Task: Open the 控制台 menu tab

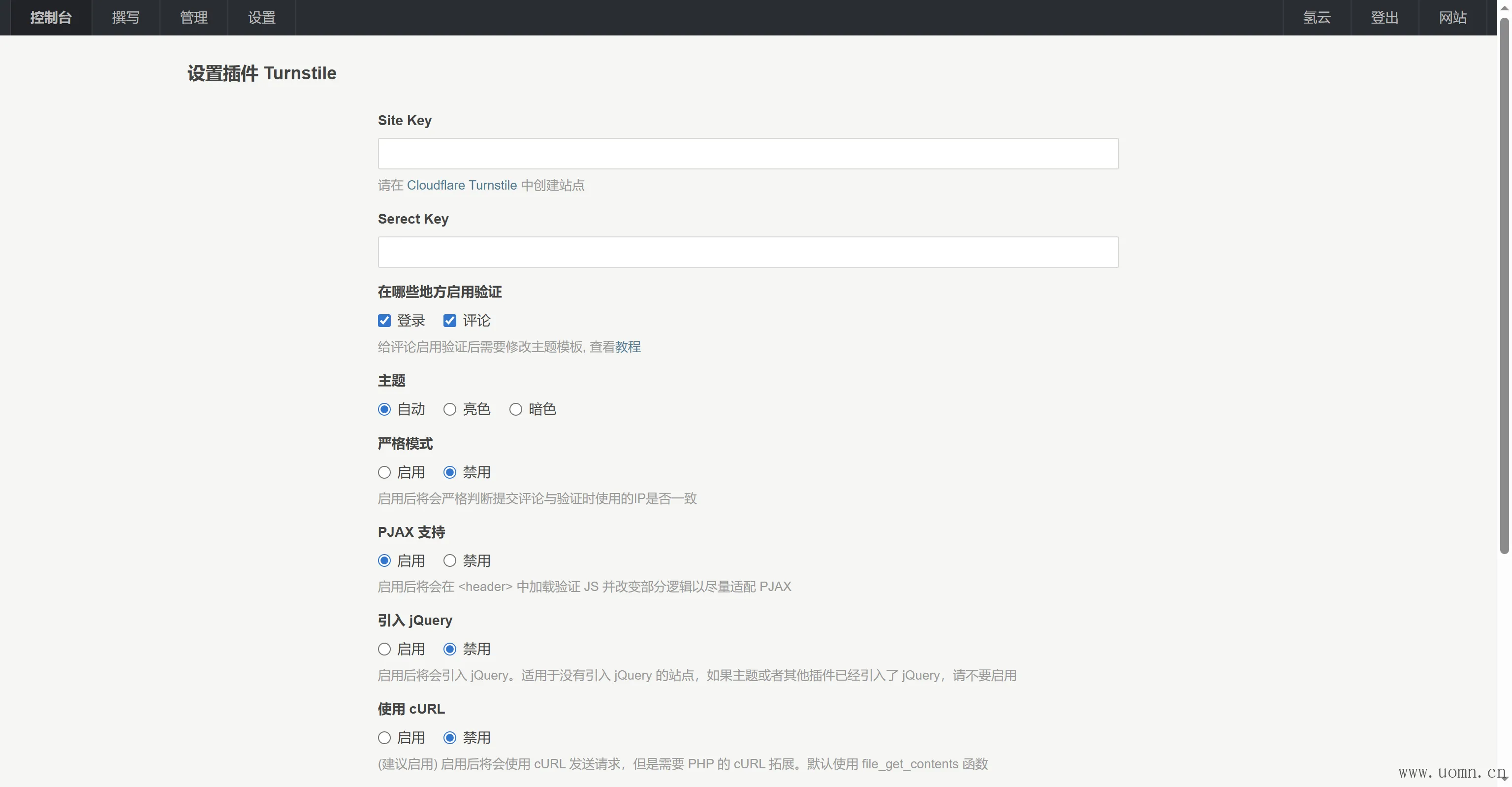Action: tap(51, 18)
